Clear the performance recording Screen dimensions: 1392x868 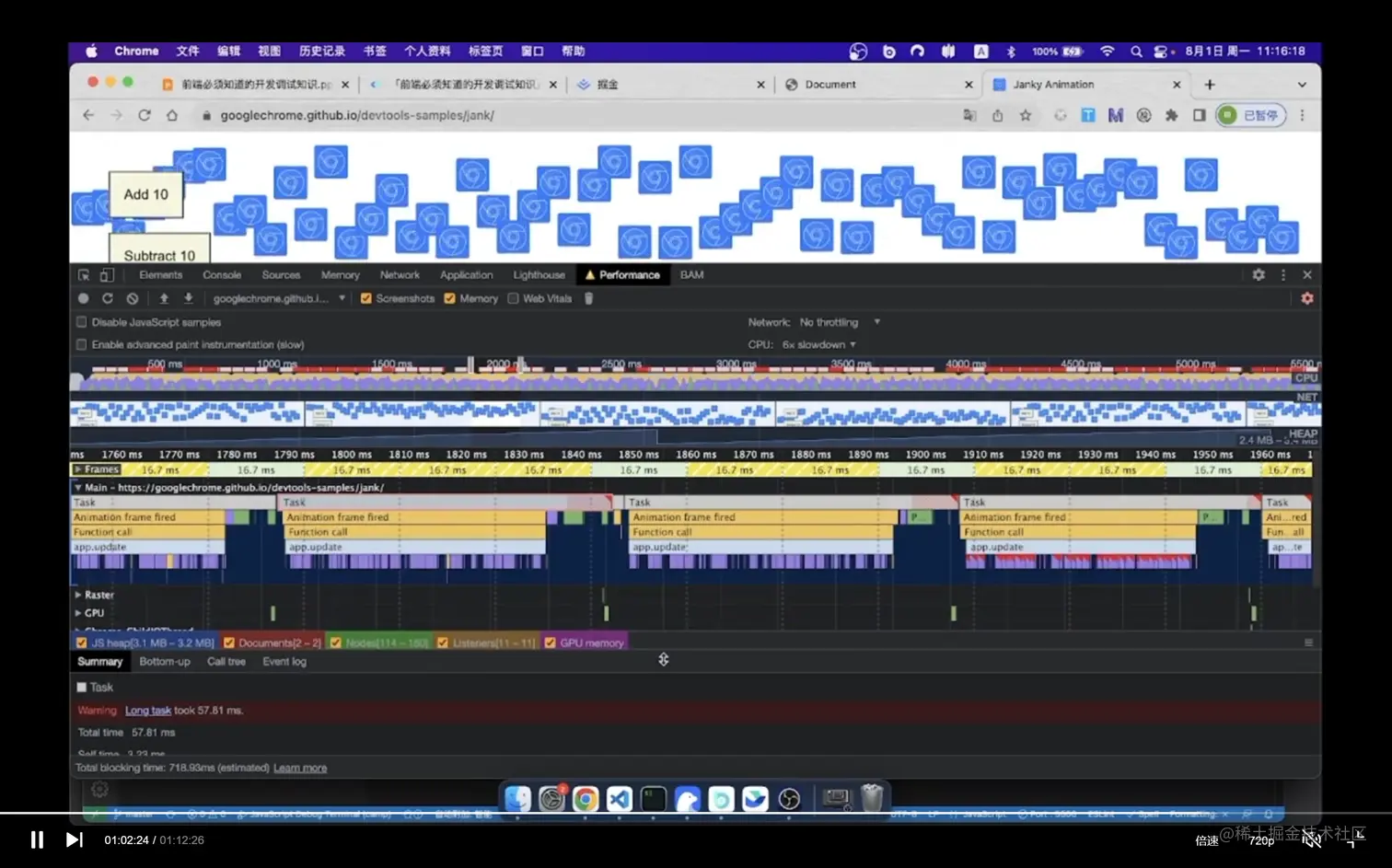[132, 298]
